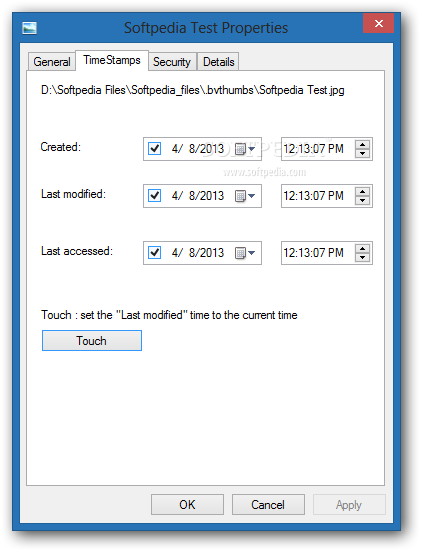Image resolution: width=421 pixels, height=551 pixels.
Task: Decrease Last accessed time with down arrow
Action: pyautogui.click(x=362, y=257)
